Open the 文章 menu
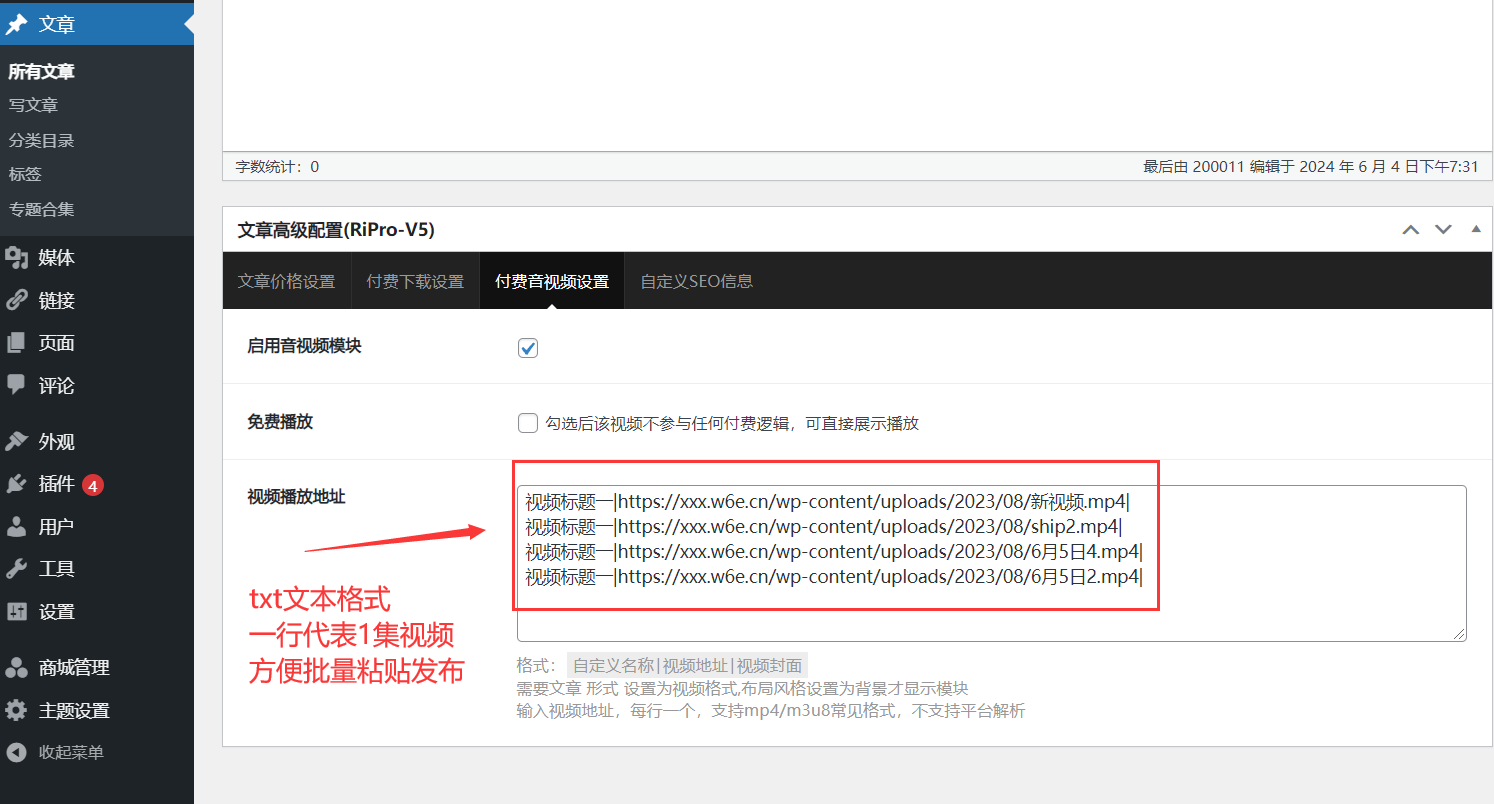 97,25
